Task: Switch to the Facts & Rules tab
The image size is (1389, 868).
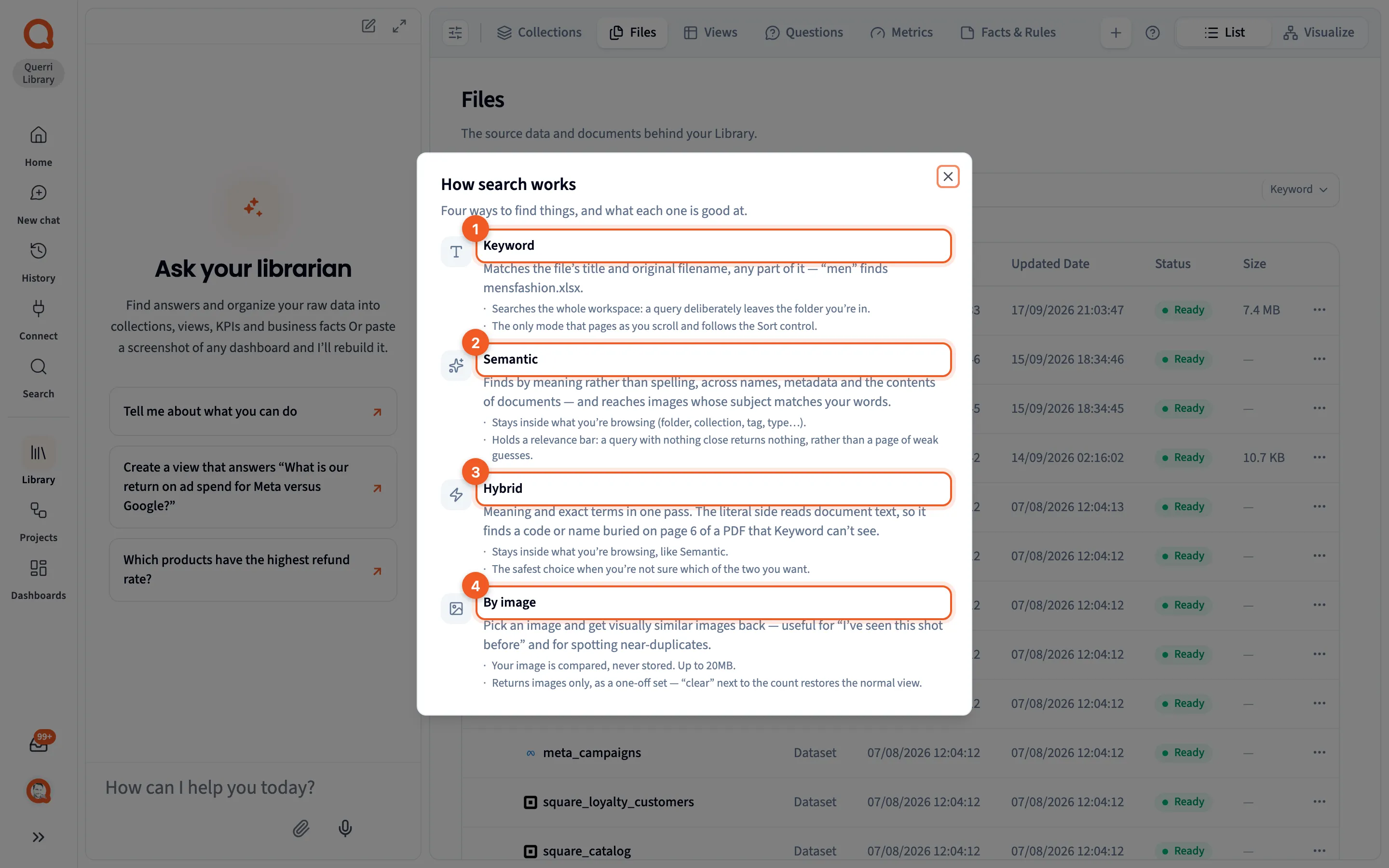Action: [1008, 33]
